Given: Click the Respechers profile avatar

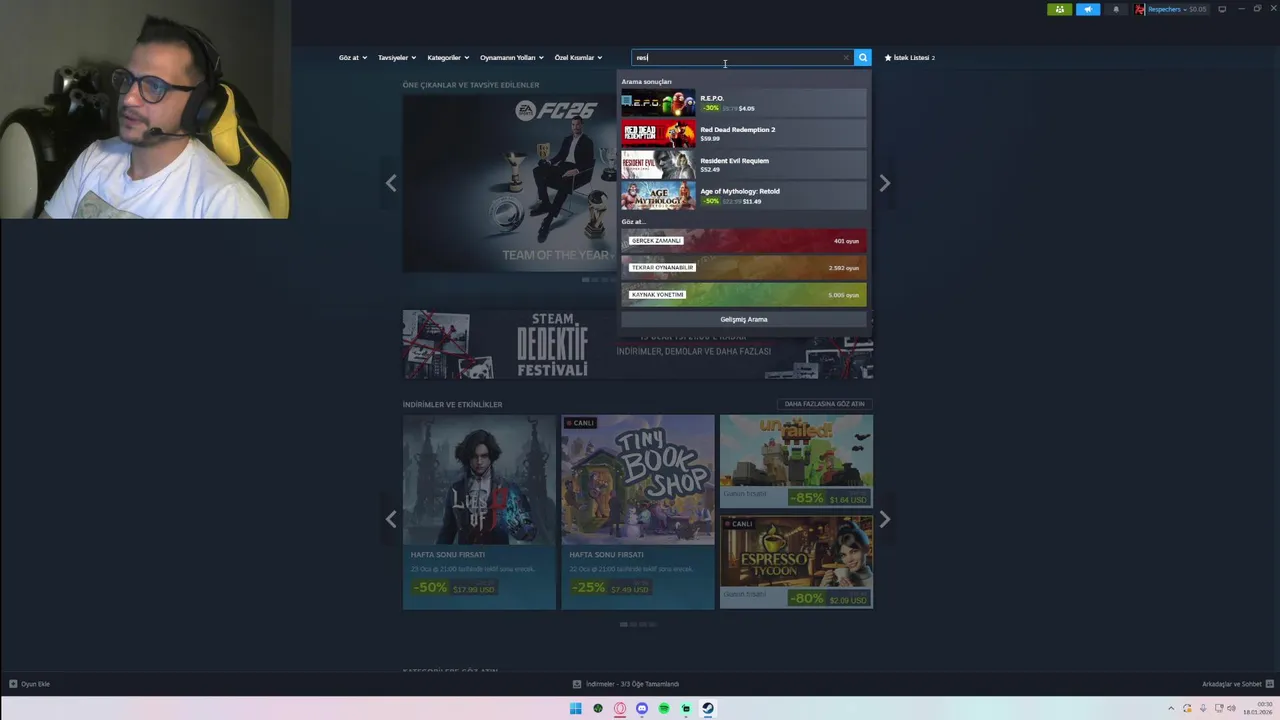Looking at the screenshot, I should point(1140,9).
